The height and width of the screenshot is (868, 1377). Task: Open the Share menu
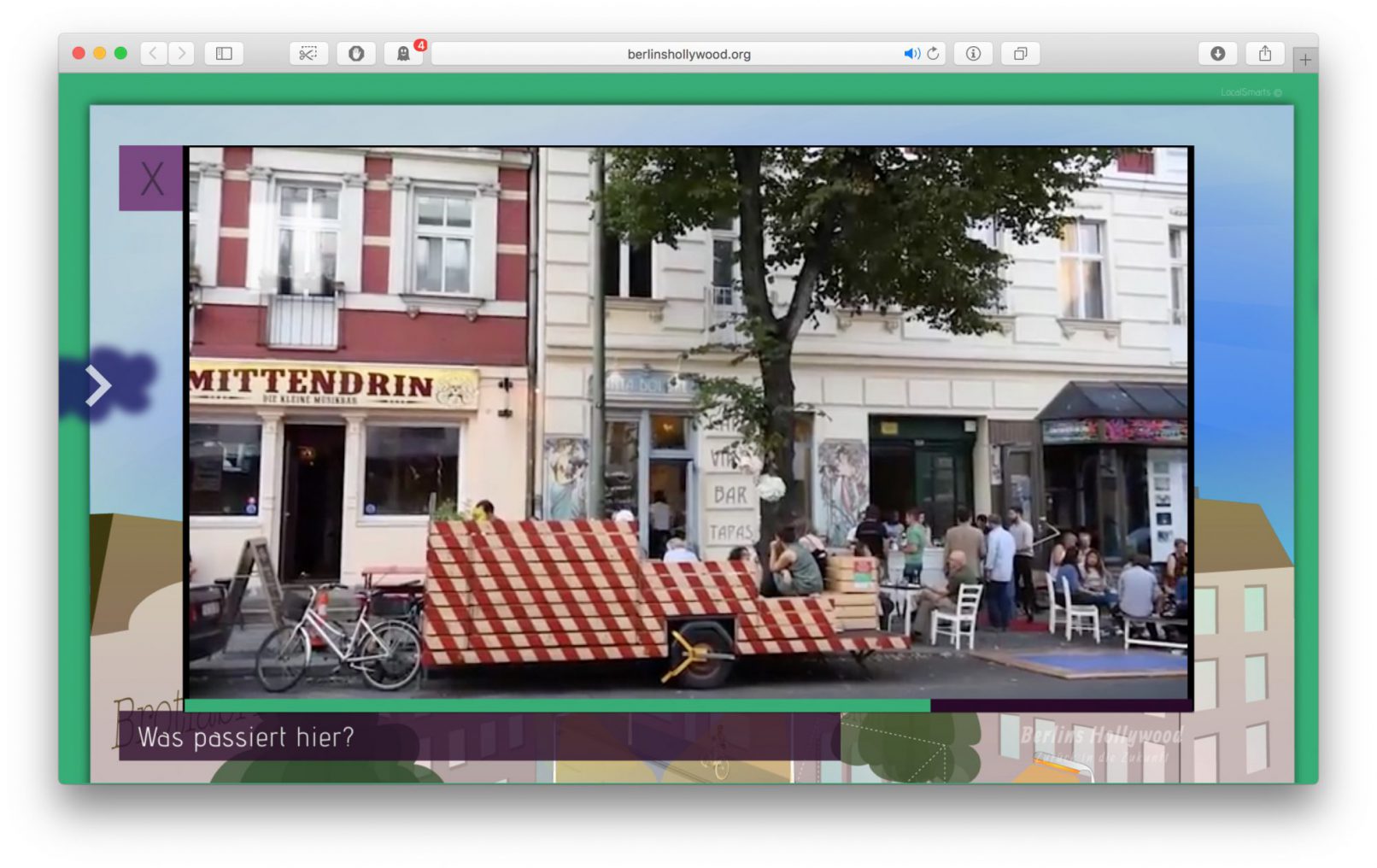[1265, 54]
